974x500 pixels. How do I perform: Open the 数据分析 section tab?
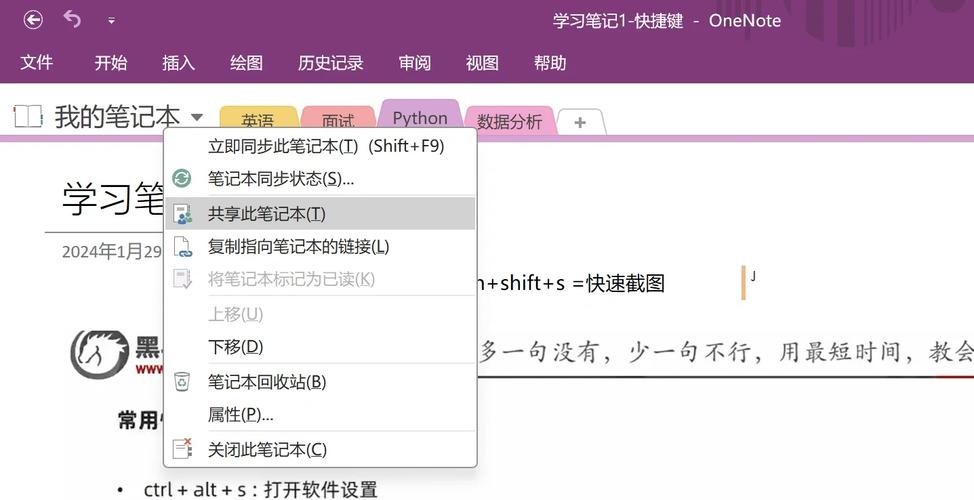pyautogui.click(x=509, y=120)
